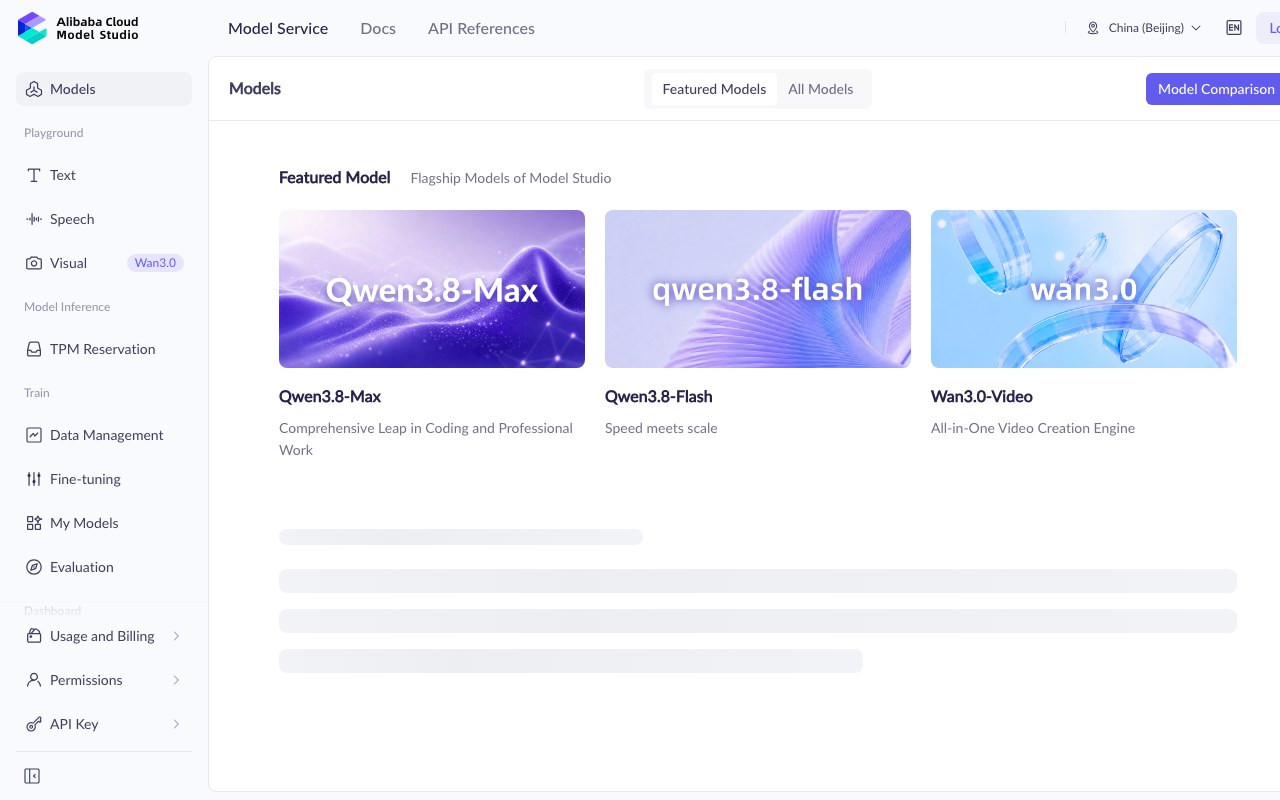Select Fine-tuning label in the sidebar

(85, 479)
